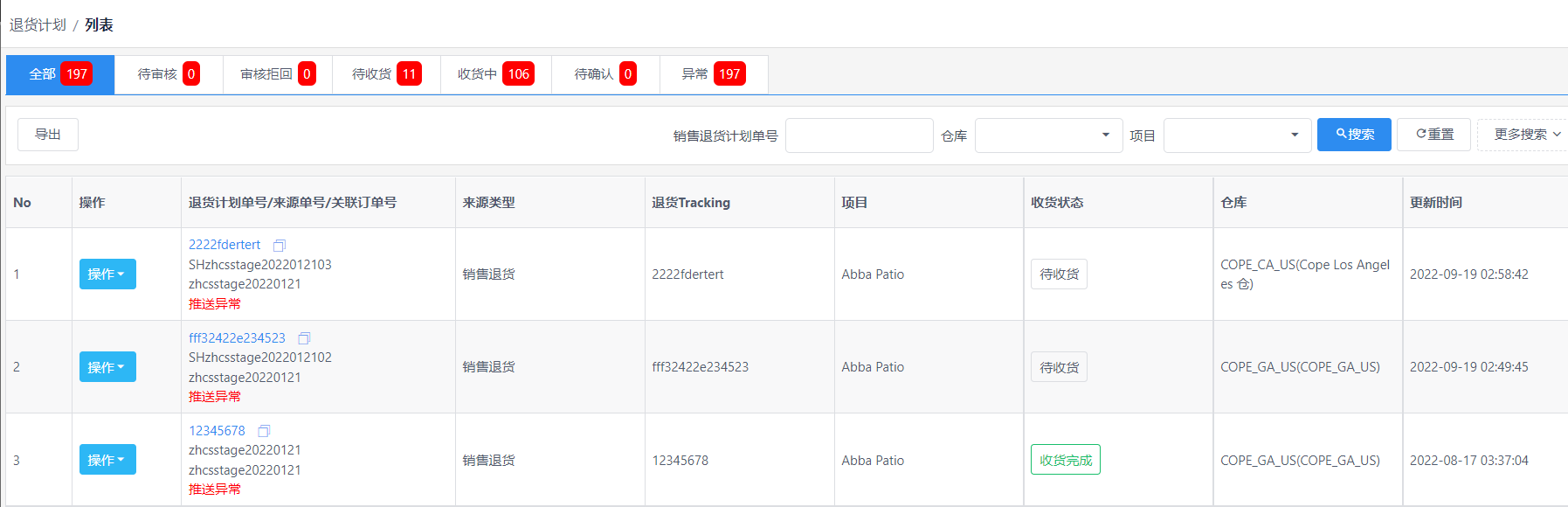Expand the 更多搜索 options
The image size is (1568, 507).
click(x=1526, y=135)
